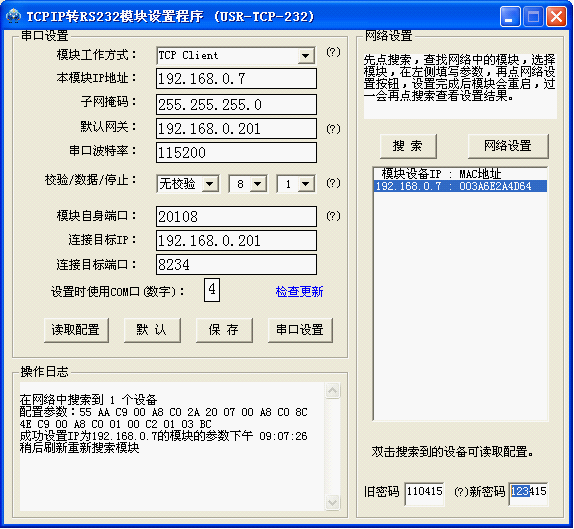574x529 pixels.
Task: Click the 保存 button
Action: [x=224, y=330]
